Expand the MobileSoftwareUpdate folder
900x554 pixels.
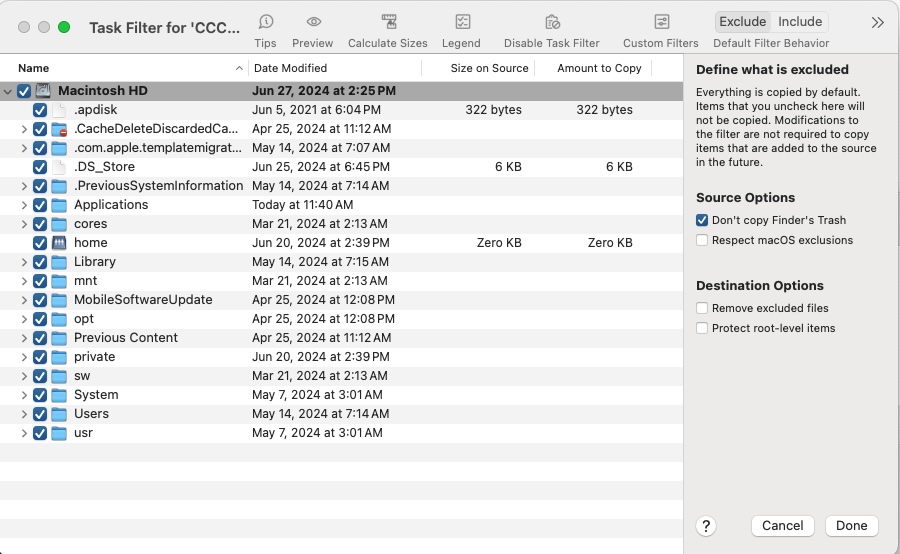click(x=24, y=300)
